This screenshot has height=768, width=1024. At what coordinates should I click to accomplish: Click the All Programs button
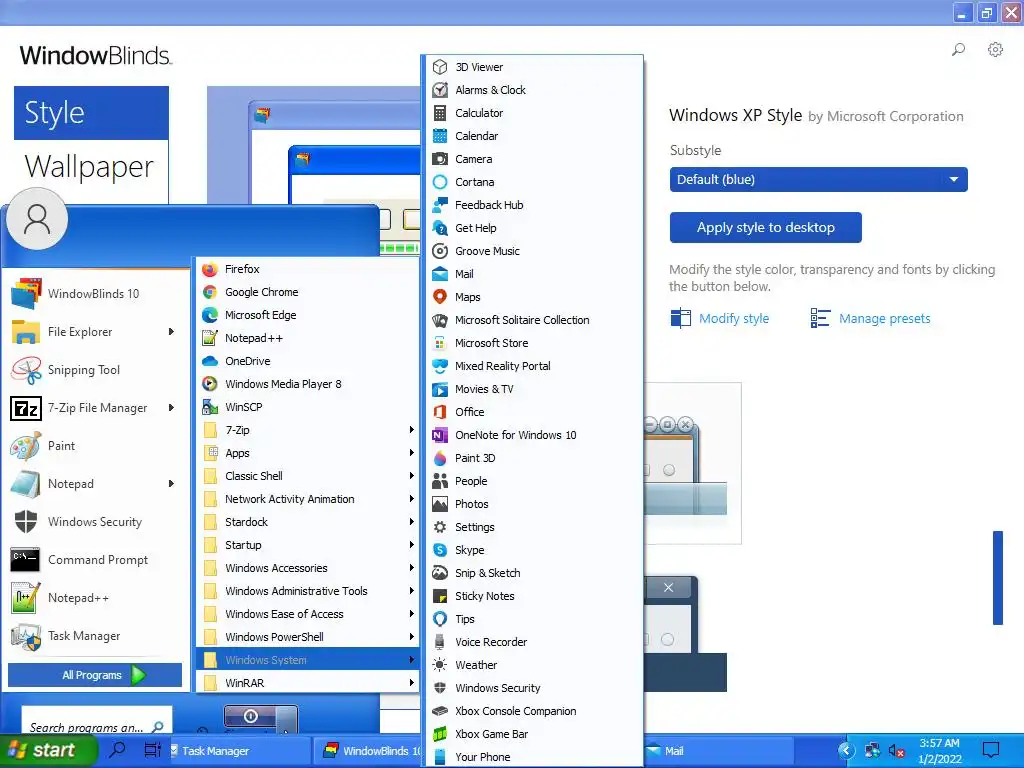coord(95,675)
